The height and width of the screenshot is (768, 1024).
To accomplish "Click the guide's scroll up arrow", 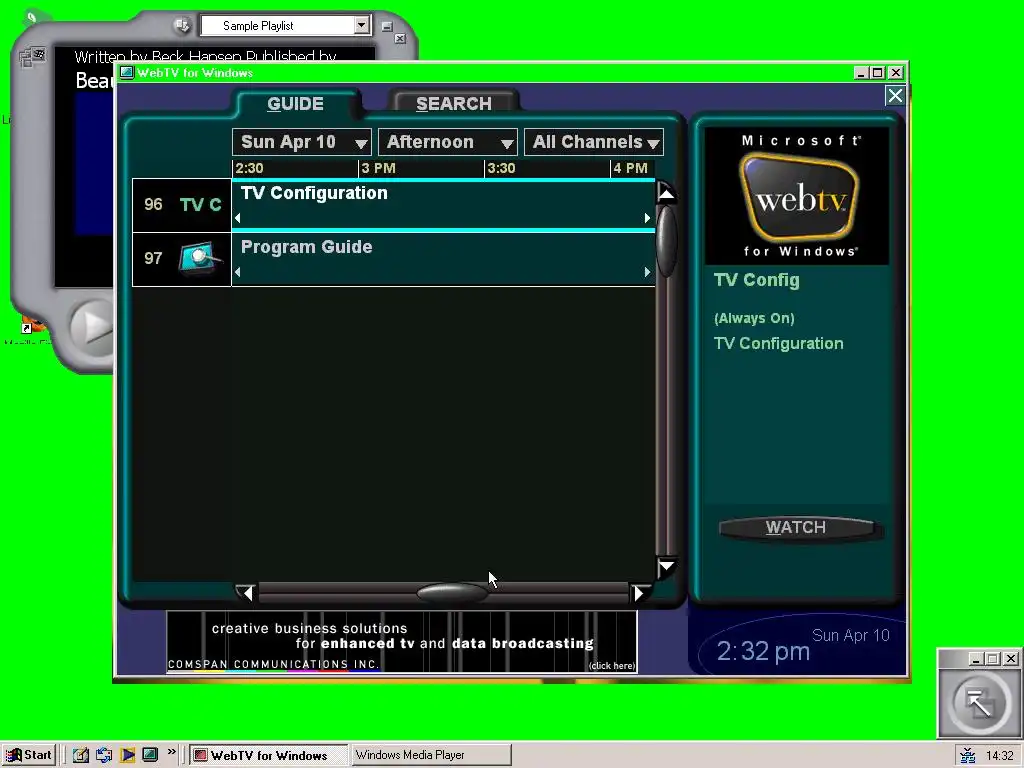I will (x=666, y=193).
